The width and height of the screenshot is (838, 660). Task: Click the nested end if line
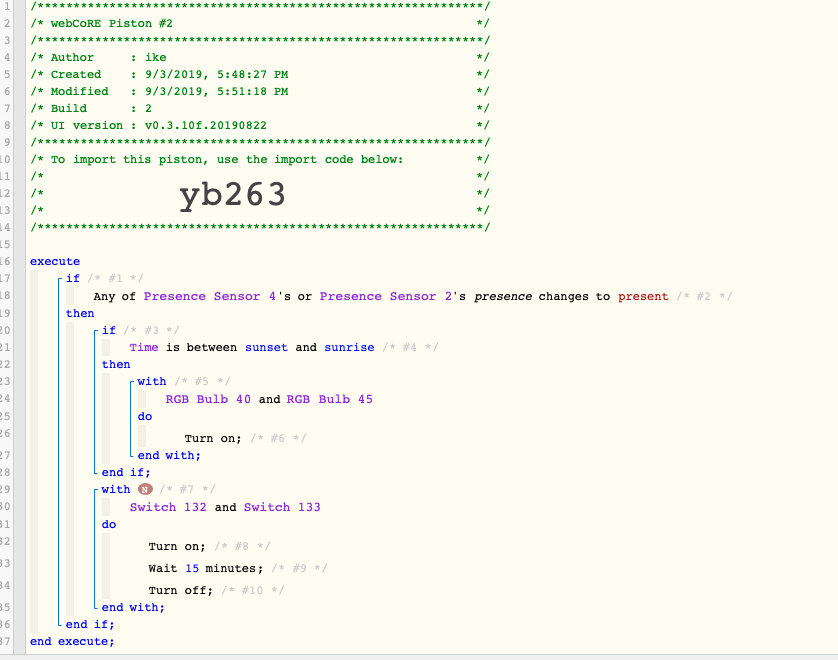tap(126, 472)
